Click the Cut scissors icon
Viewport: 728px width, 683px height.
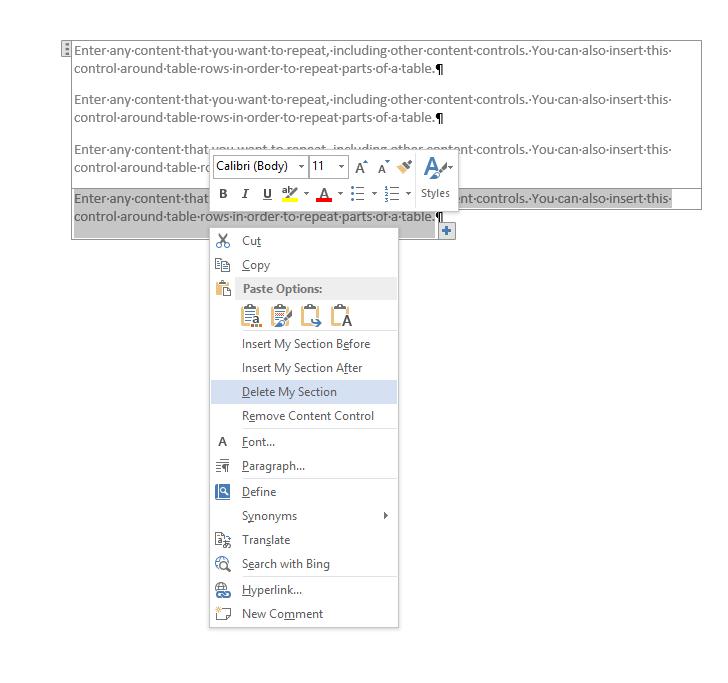[x=223, y=241]
